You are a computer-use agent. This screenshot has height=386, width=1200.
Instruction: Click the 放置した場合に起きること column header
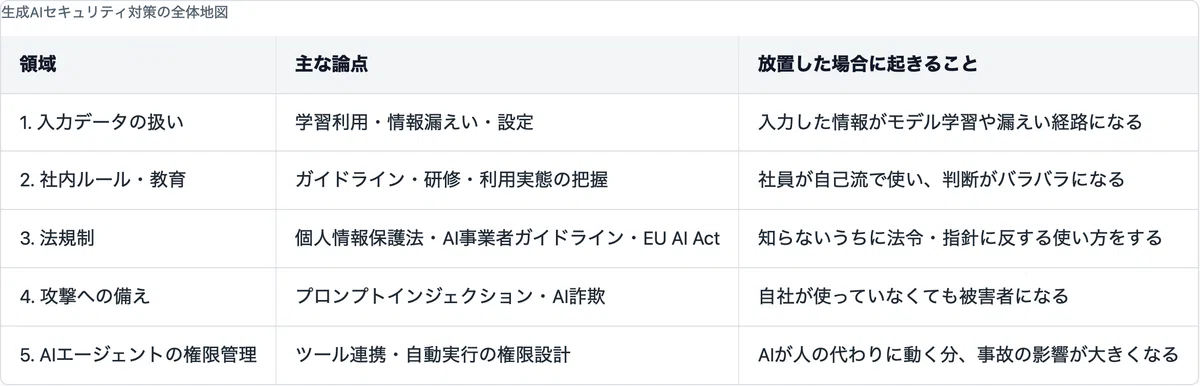[x=969, y=64]
